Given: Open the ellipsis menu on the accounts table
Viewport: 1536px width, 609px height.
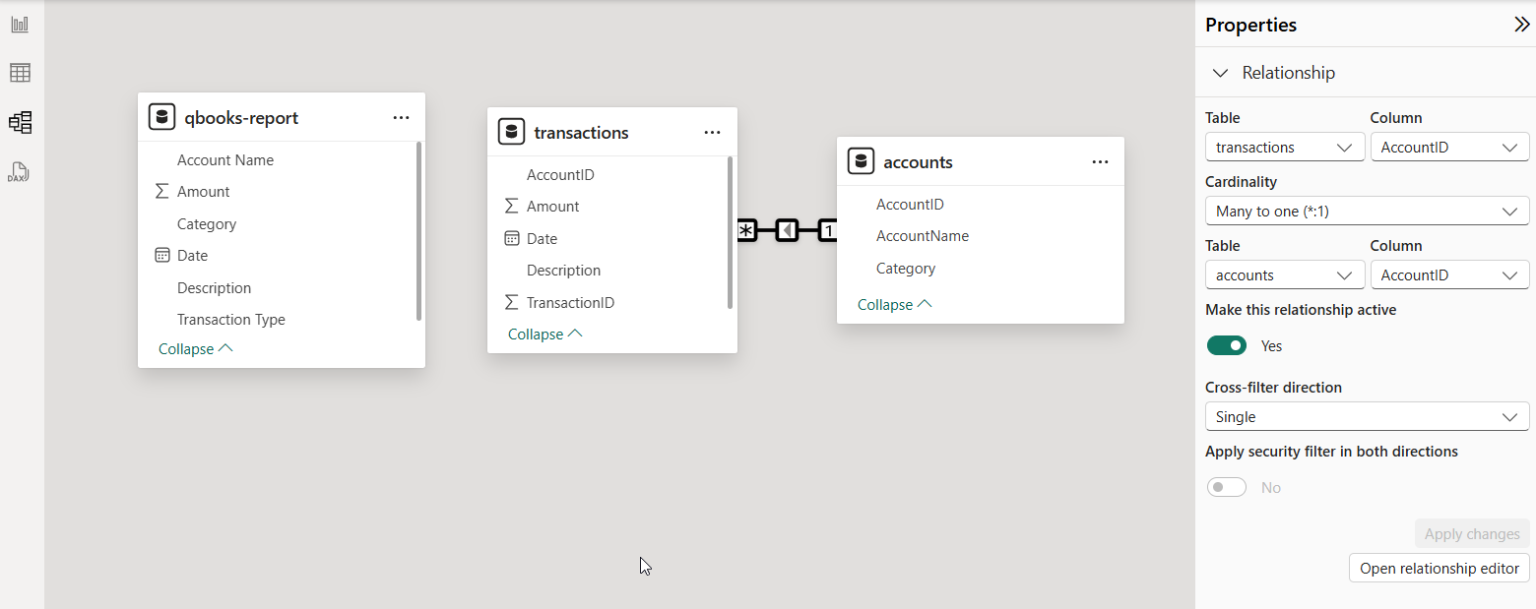Looking at the screenshot, I should click(1100, 161).
